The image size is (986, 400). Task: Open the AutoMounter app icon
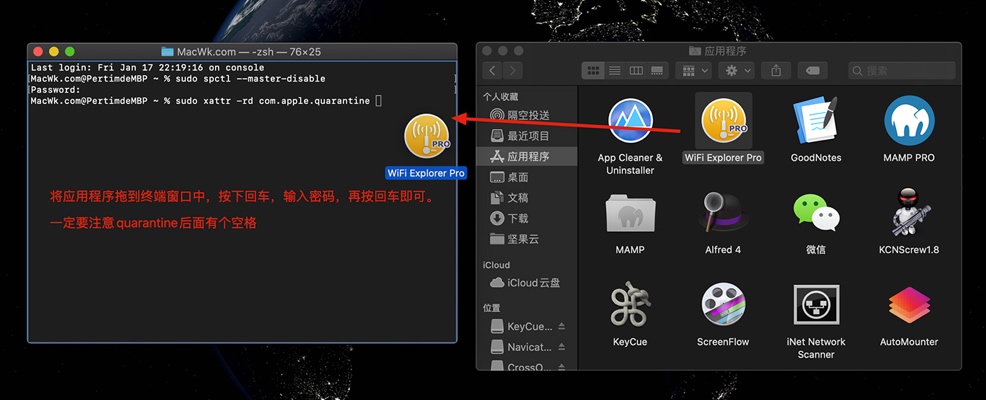coord(909,304)
